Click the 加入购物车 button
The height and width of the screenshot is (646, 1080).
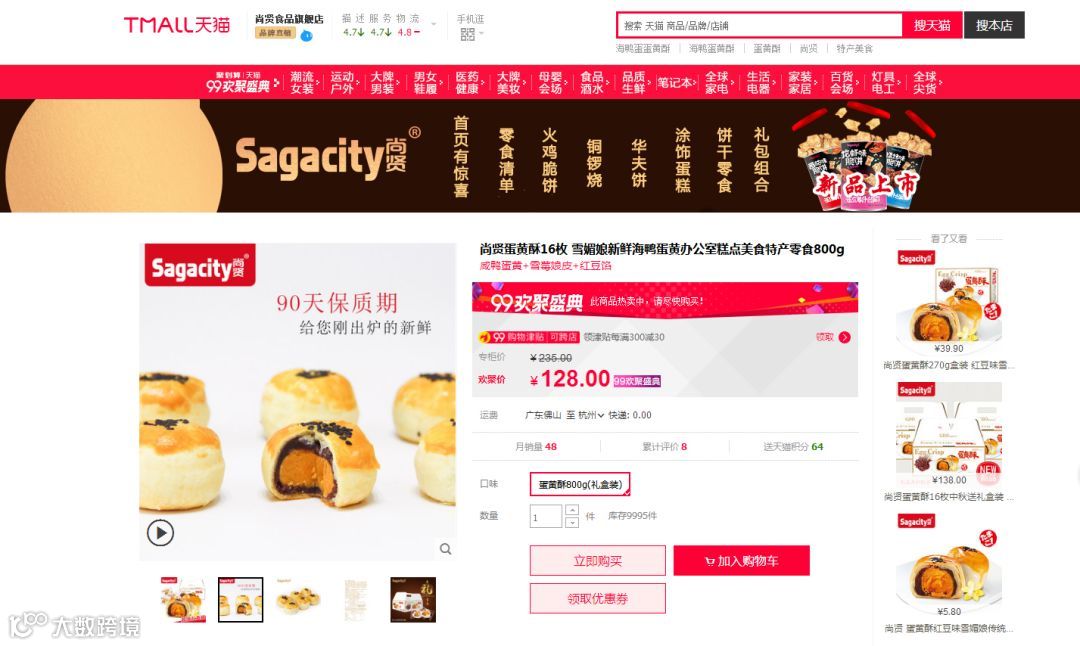(x=742, y=561)
